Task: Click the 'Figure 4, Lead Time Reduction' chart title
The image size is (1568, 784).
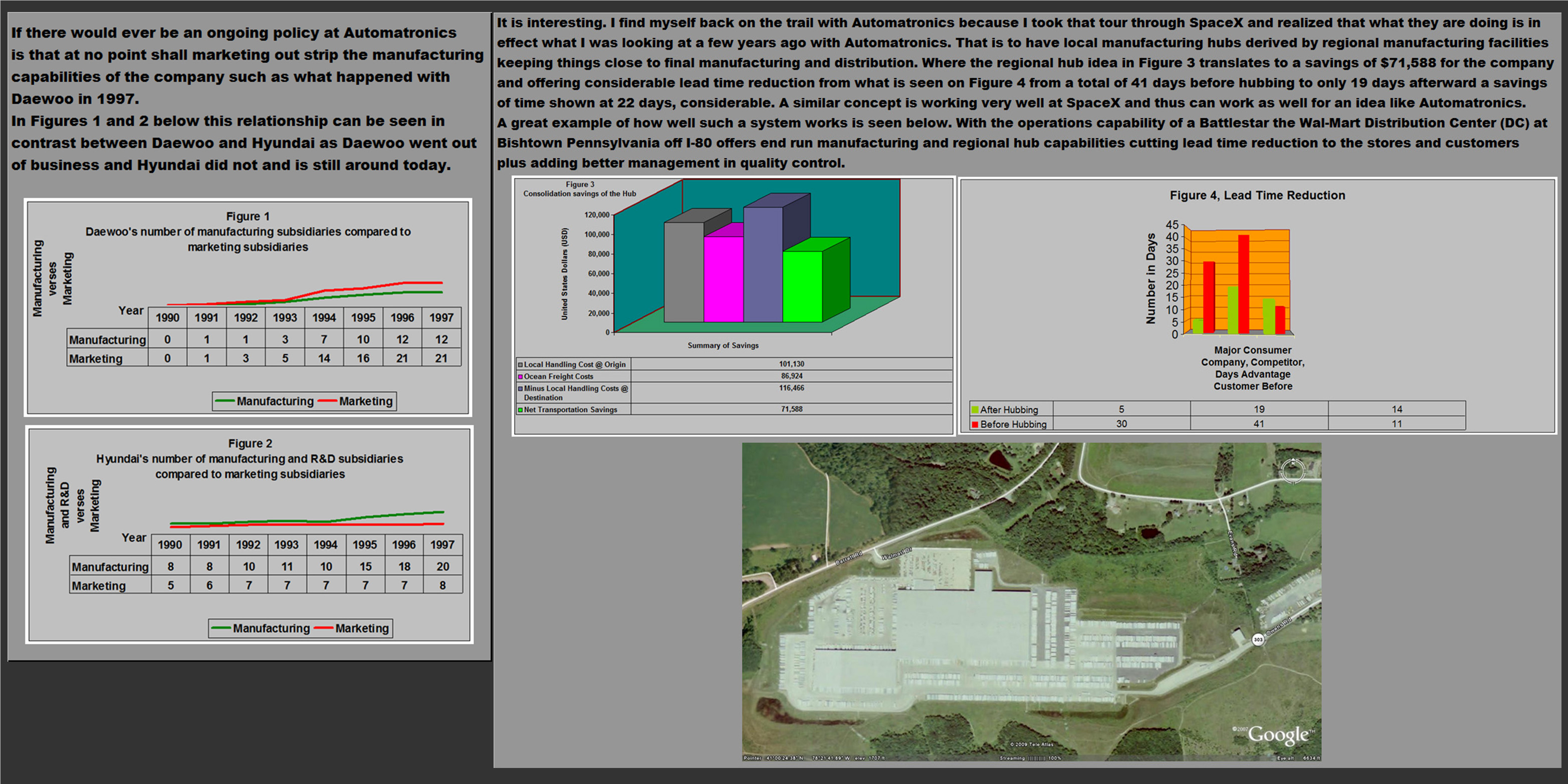Action: click(x=1257, y=195)
